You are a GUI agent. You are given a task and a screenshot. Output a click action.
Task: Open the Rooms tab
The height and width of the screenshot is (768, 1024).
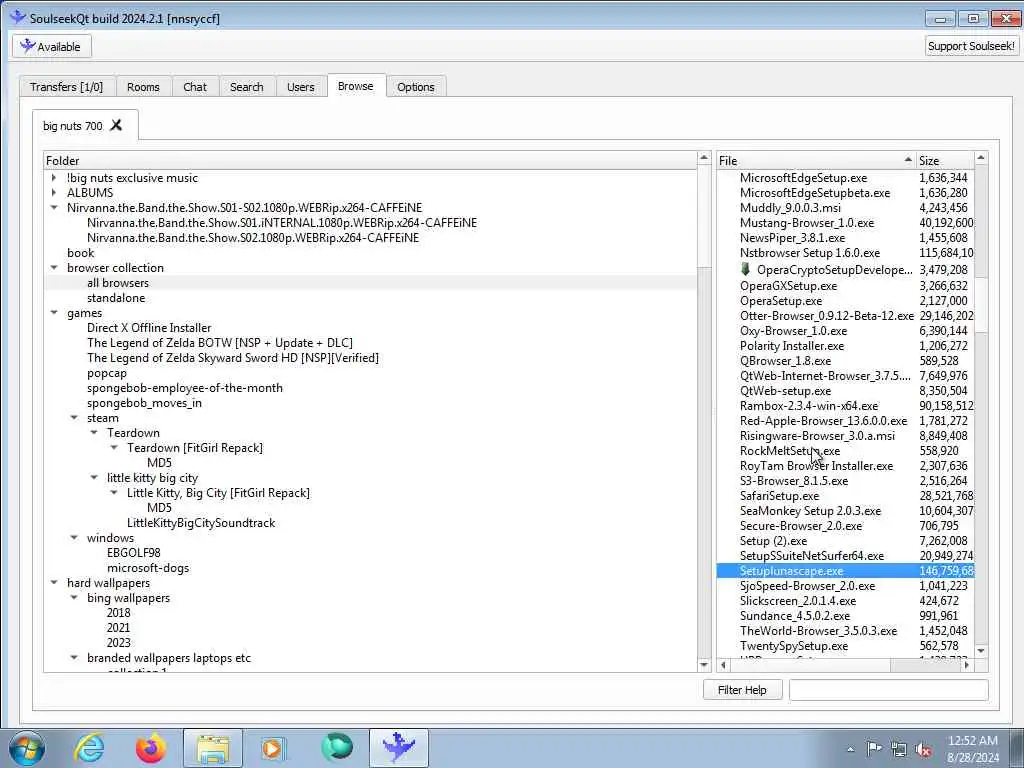coord(143,87)
